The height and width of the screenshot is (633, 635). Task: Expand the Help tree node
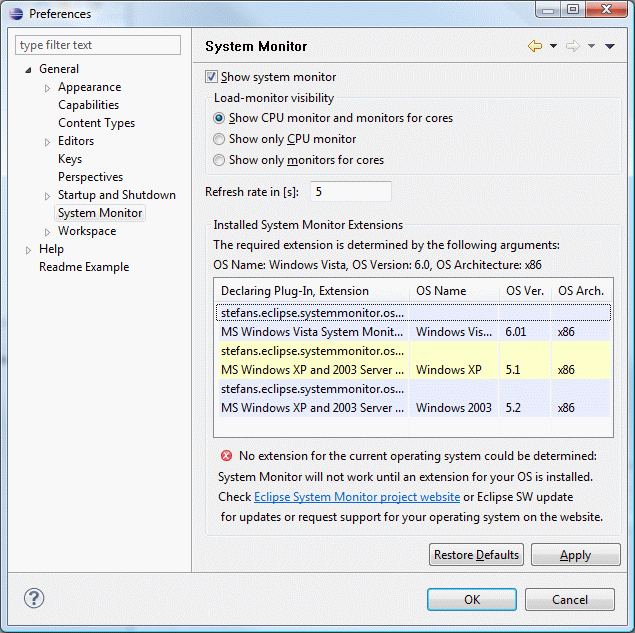pos(28,250)
